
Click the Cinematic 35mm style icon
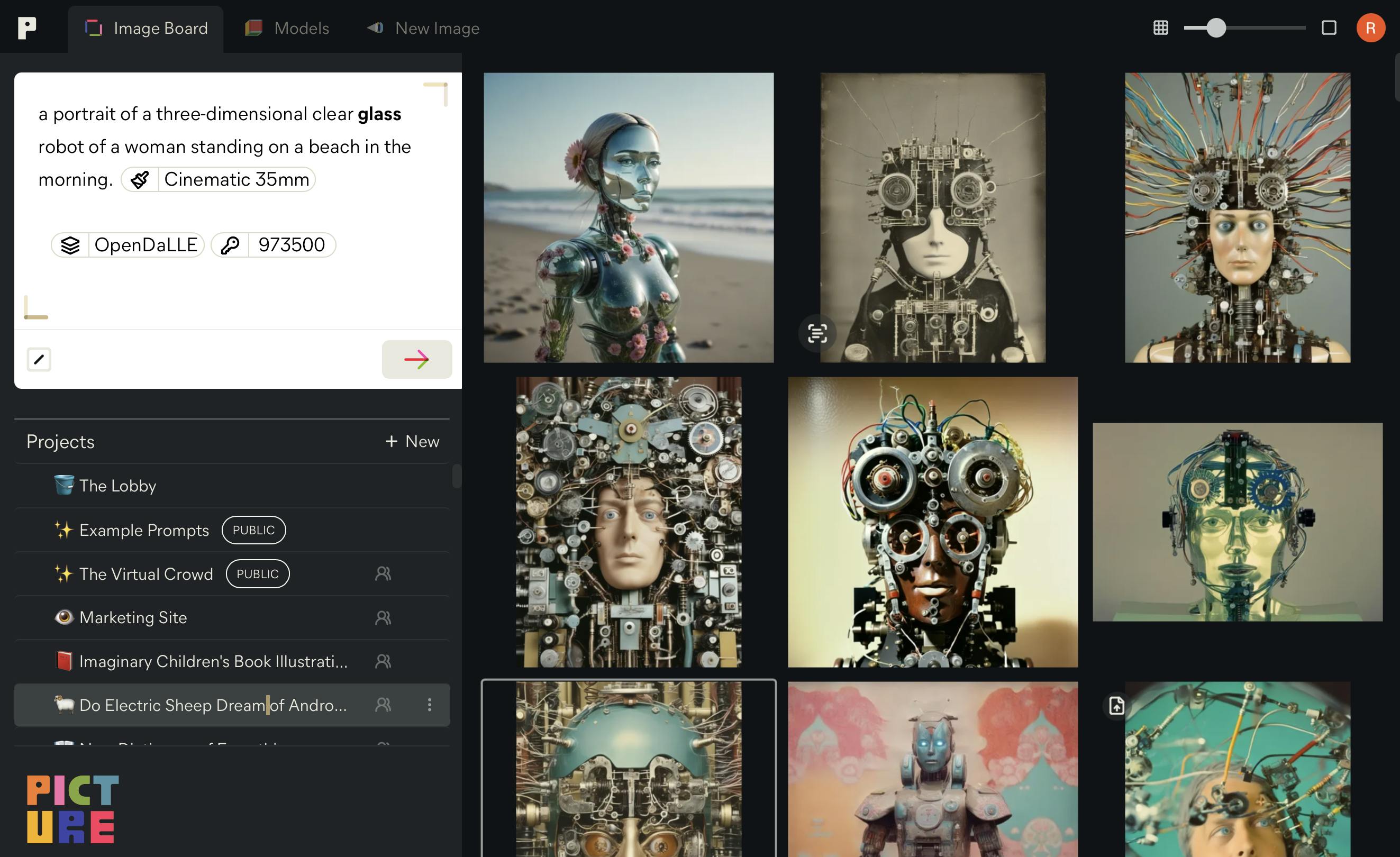(141, 179)
